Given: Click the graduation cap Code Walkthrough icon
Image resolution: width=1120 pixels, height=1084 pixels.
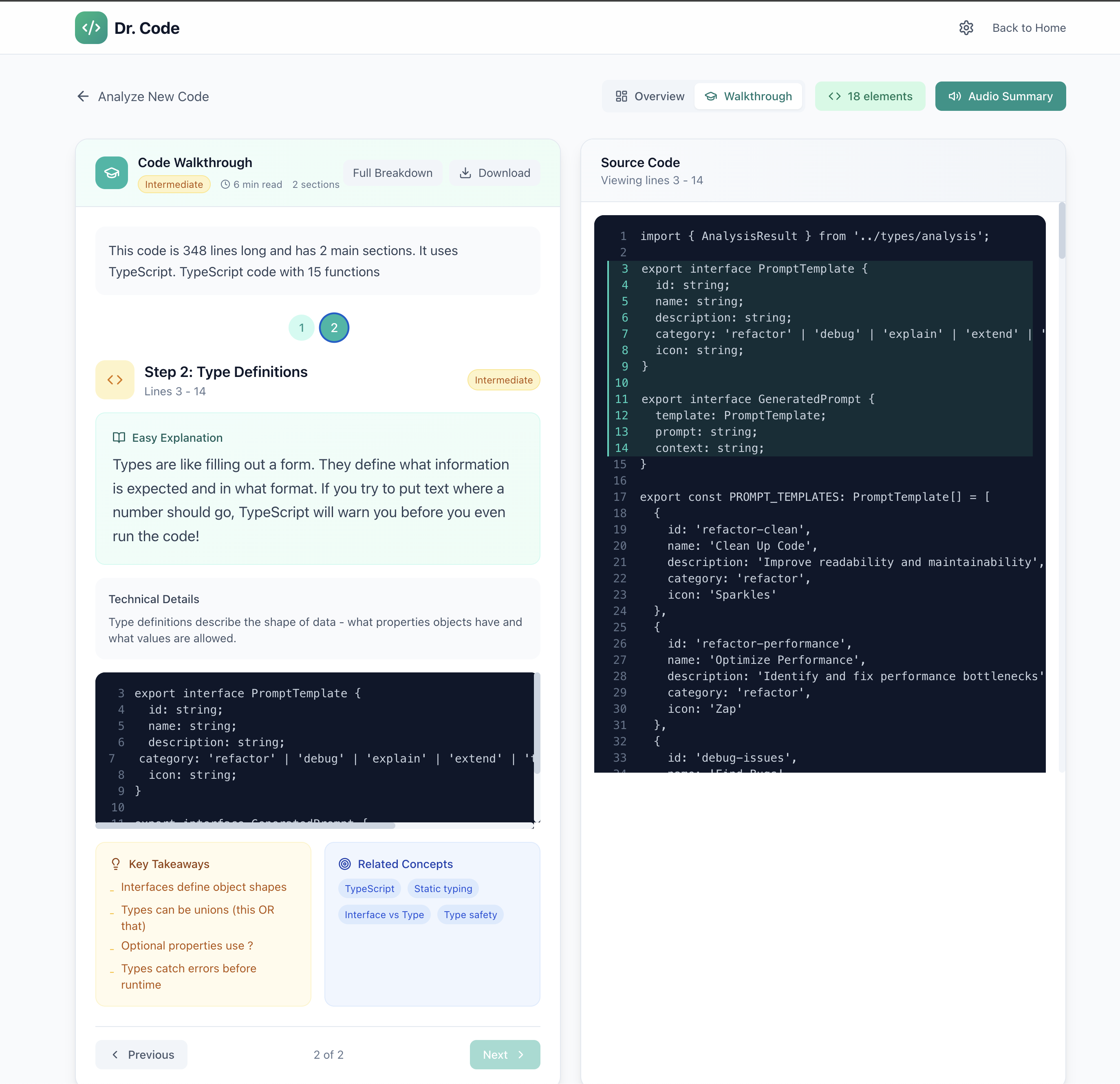Looking at the screenshot, I should 111,172.
